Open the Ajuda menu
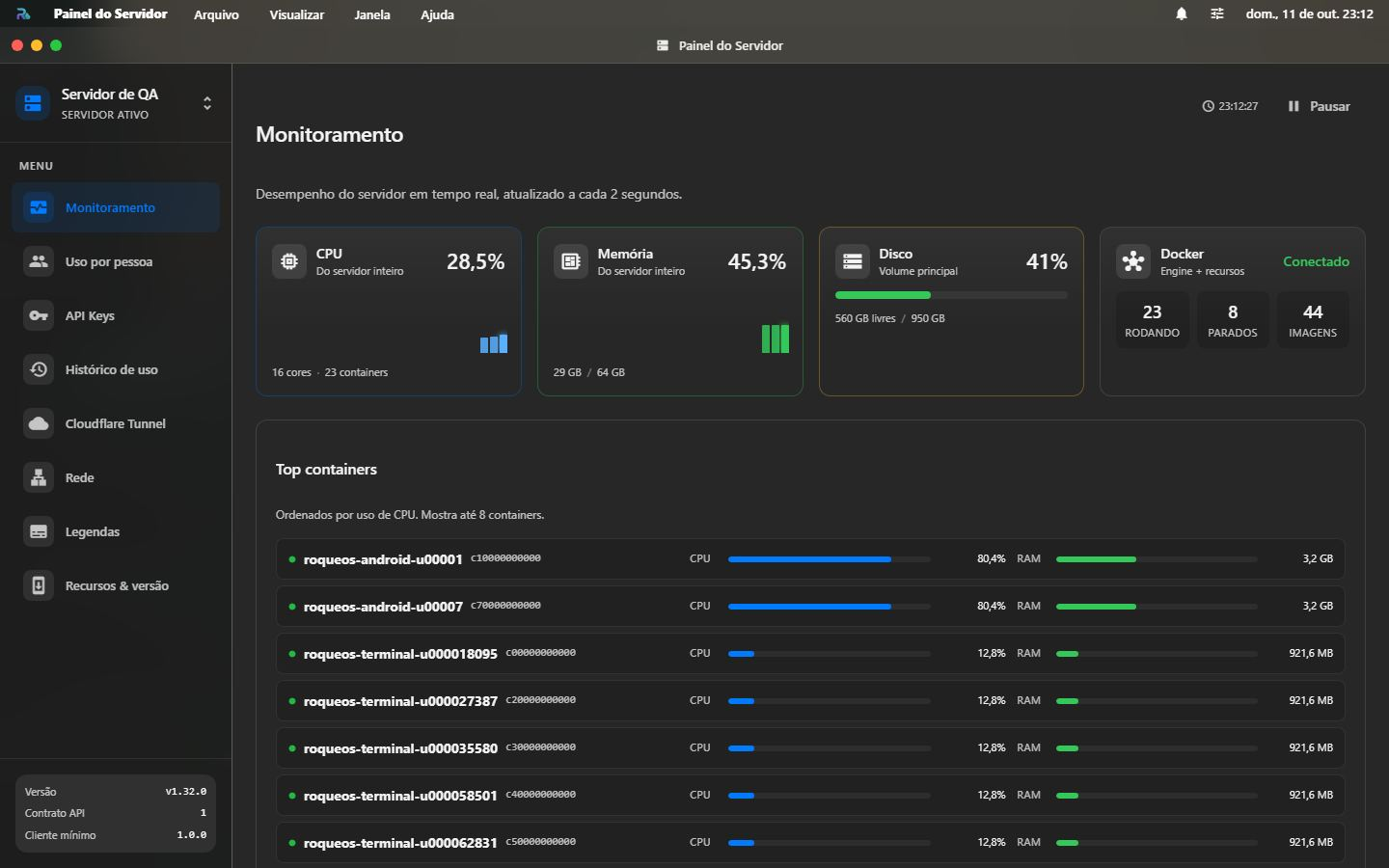Screen dimensions: 1389x868 [437, 14]
